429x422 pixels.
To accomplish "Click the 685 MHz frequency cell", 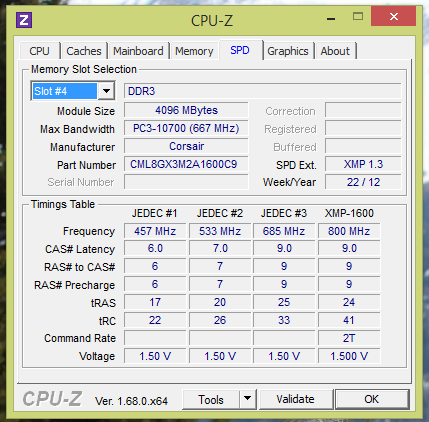I will 284,231.
